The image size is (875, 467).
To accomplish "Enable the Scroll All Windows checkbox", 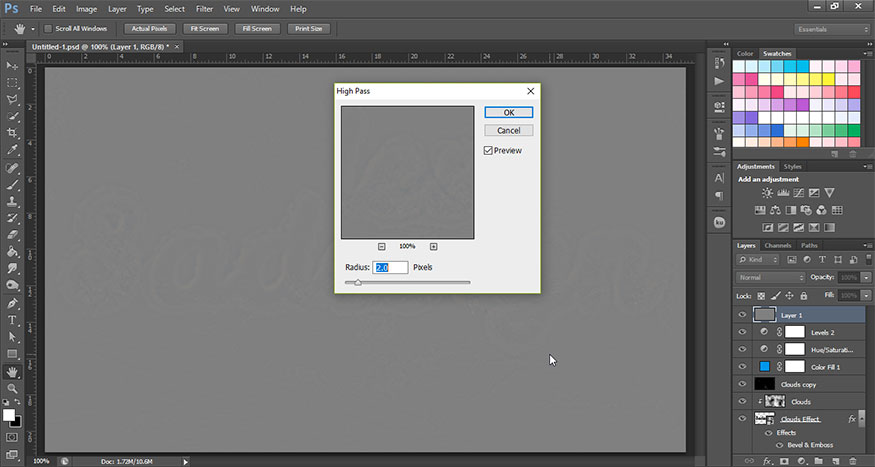I will (x=49, y=28).
